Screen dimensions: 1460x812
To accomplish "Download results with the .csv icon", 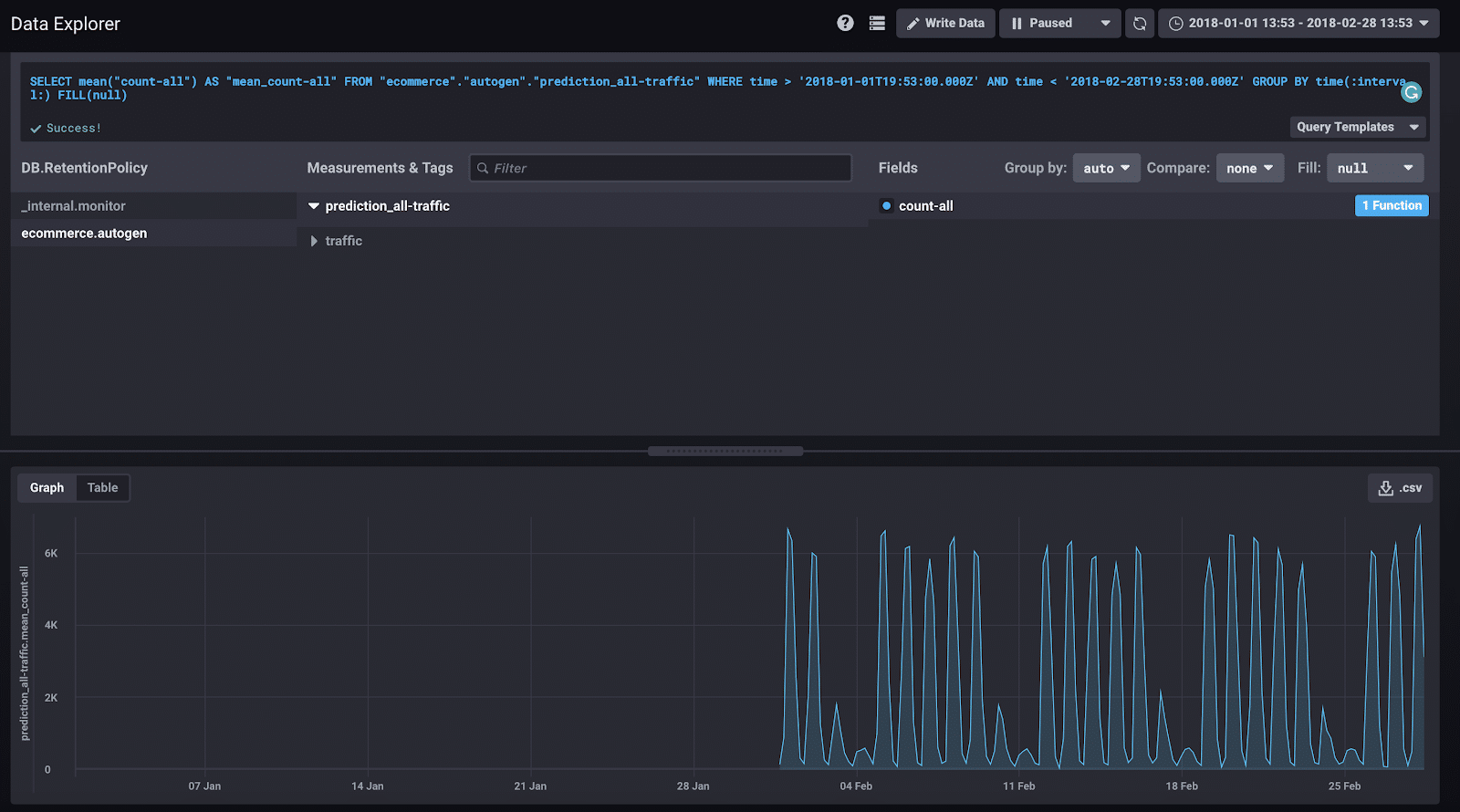I will pyautogui.click(x=1400, y=488).
